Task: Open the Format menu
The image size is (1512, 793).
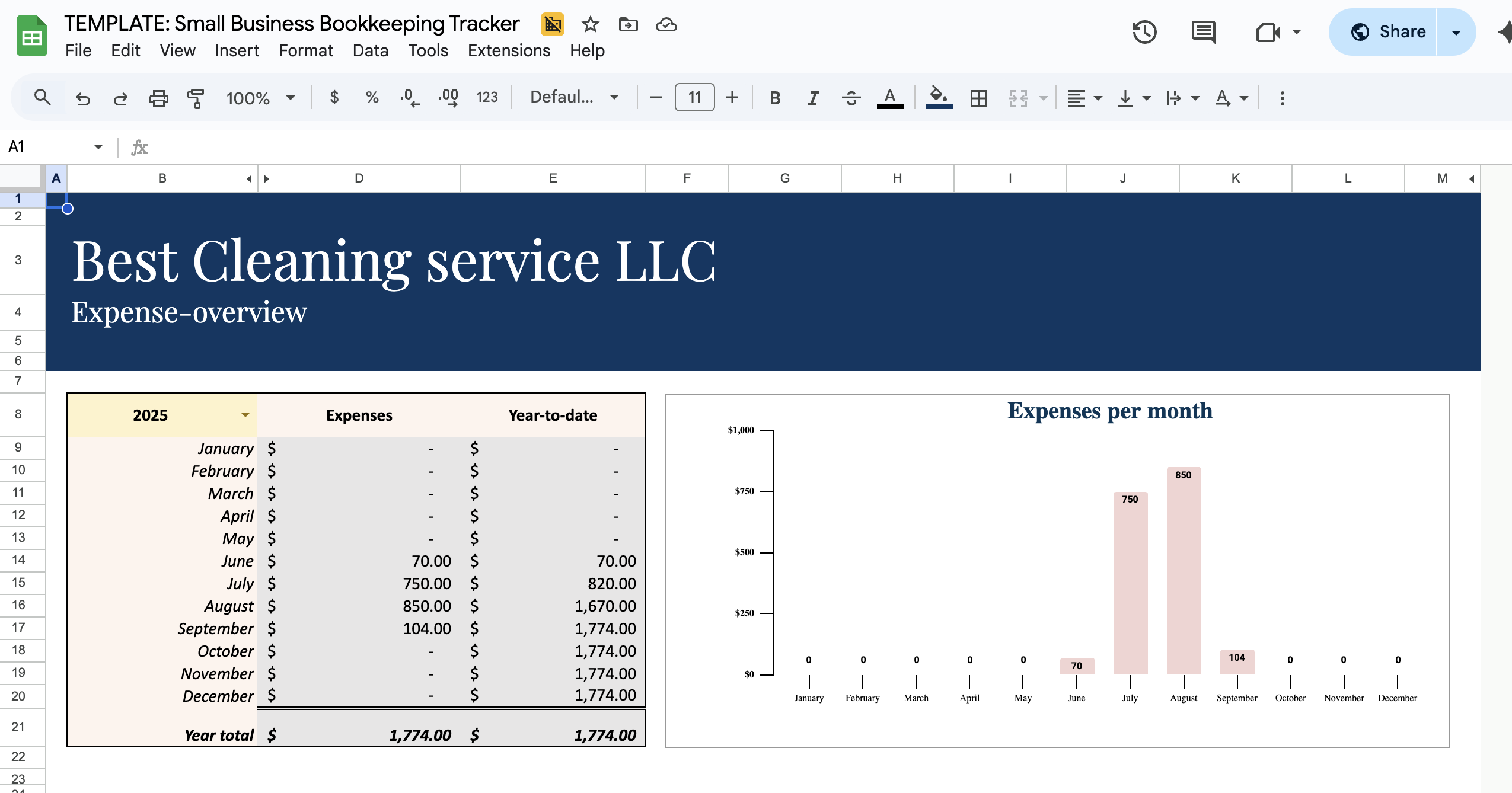Action: point(305,50)
